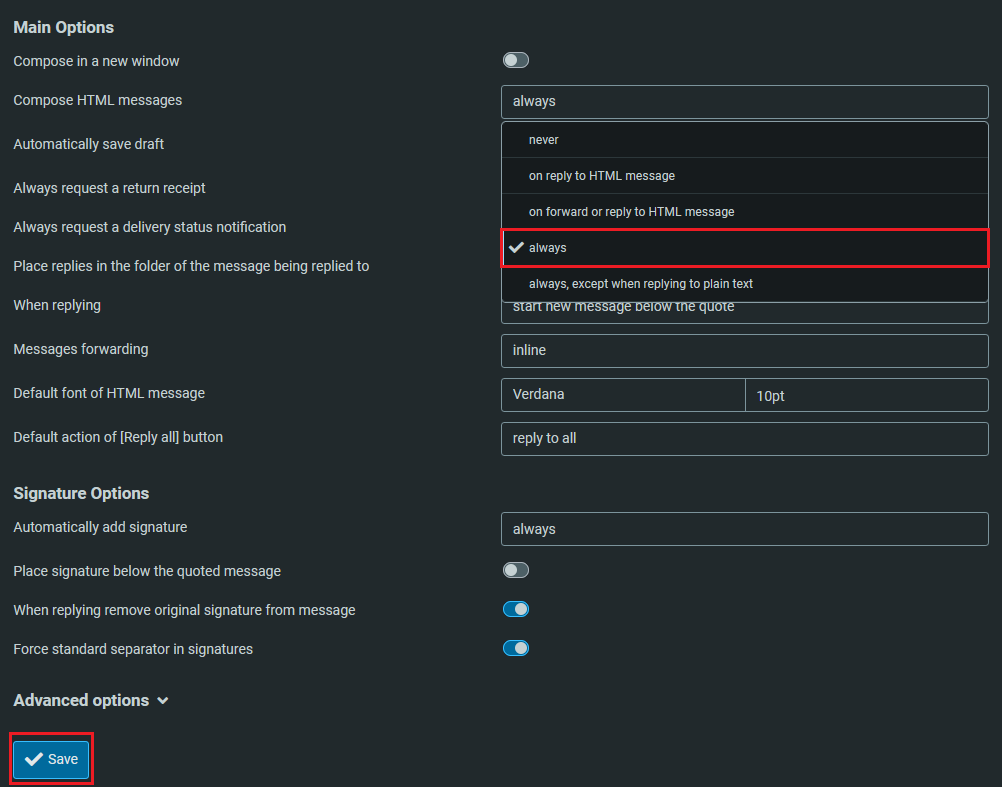Viewport: 1002px width, 787px height.
Task: Click the Save button
Action: click(52, 760)
